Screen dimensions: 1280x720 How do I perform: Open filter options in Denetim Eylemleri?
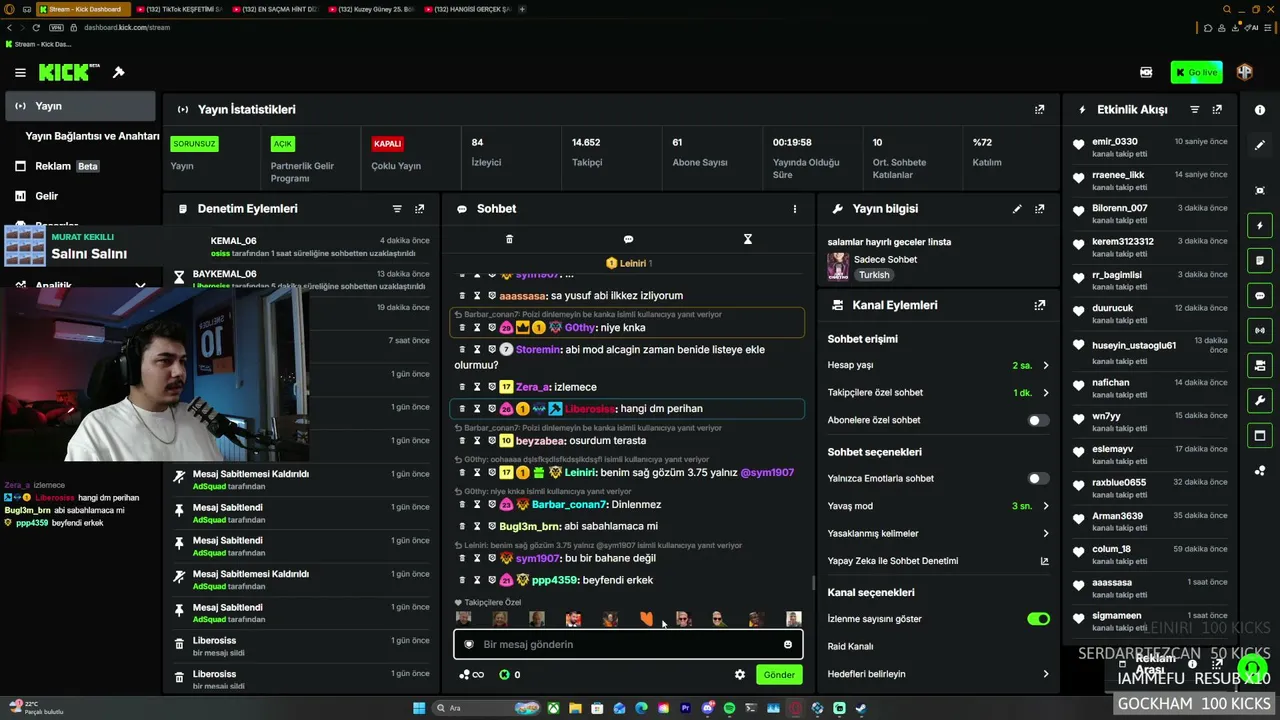click(397, 209)
